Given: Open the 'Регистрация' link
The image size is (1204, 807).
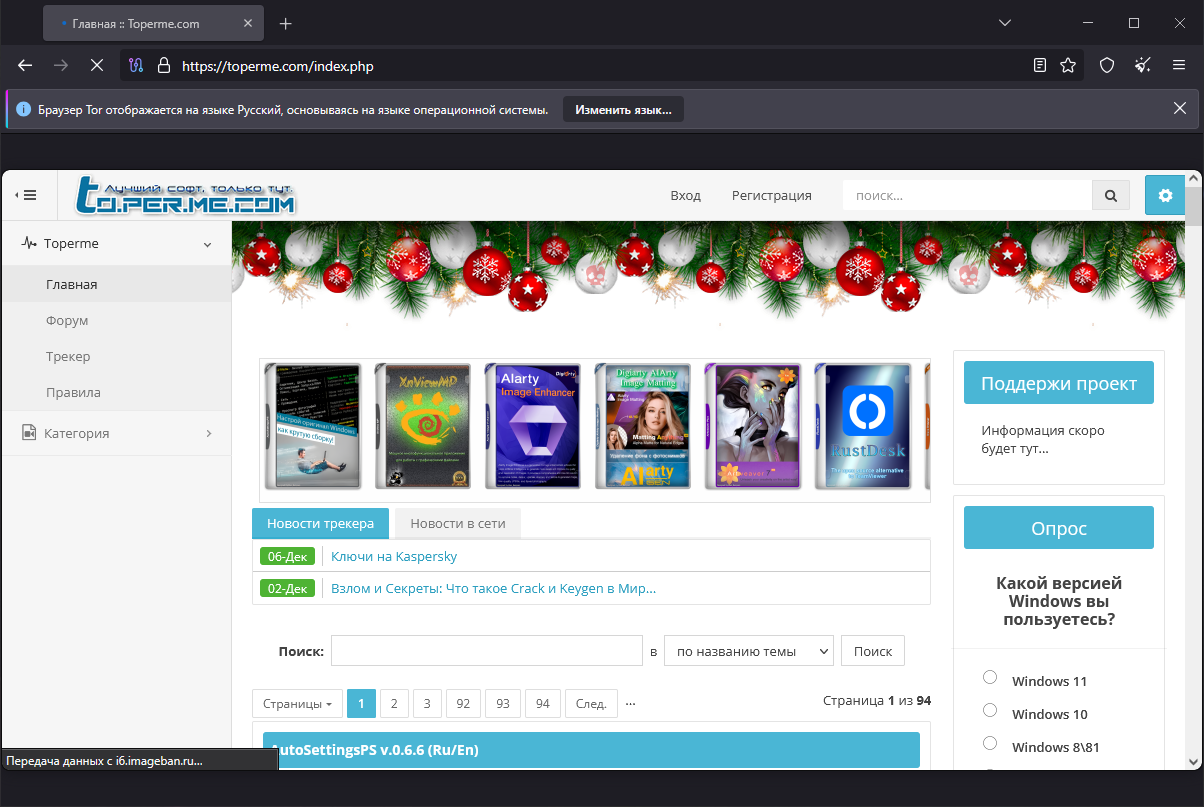Looking at the screenshot, I should click(772, 195).
